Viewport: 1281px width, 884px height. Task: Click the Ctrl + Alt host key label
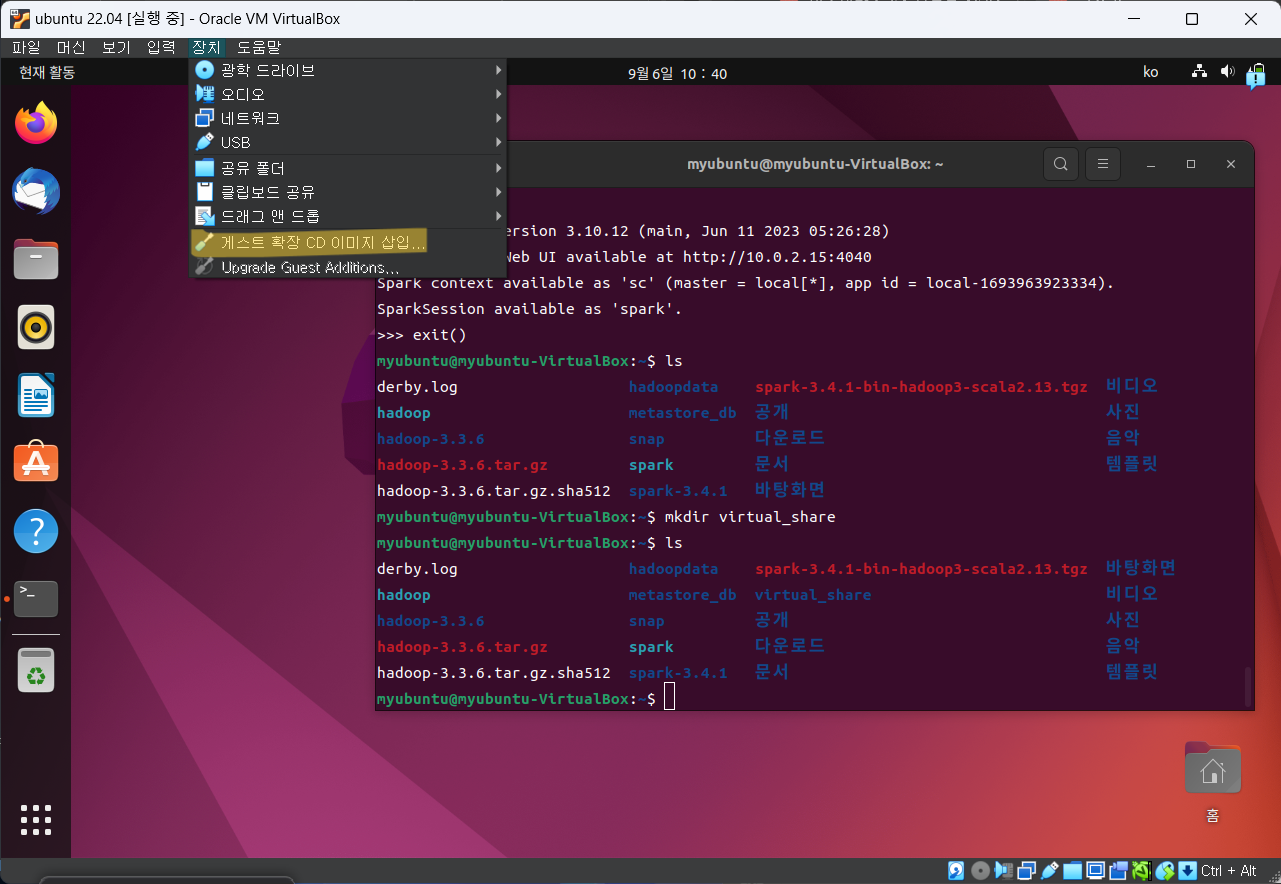tap(1229, 871)
